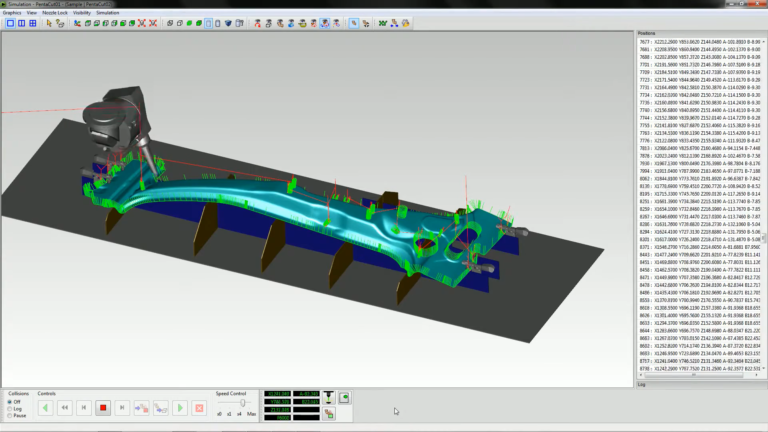Select position row 8443 in Positions list
The width and height of the screenshot is (768, 432).
pyautogui.click(x=699, y=255)
